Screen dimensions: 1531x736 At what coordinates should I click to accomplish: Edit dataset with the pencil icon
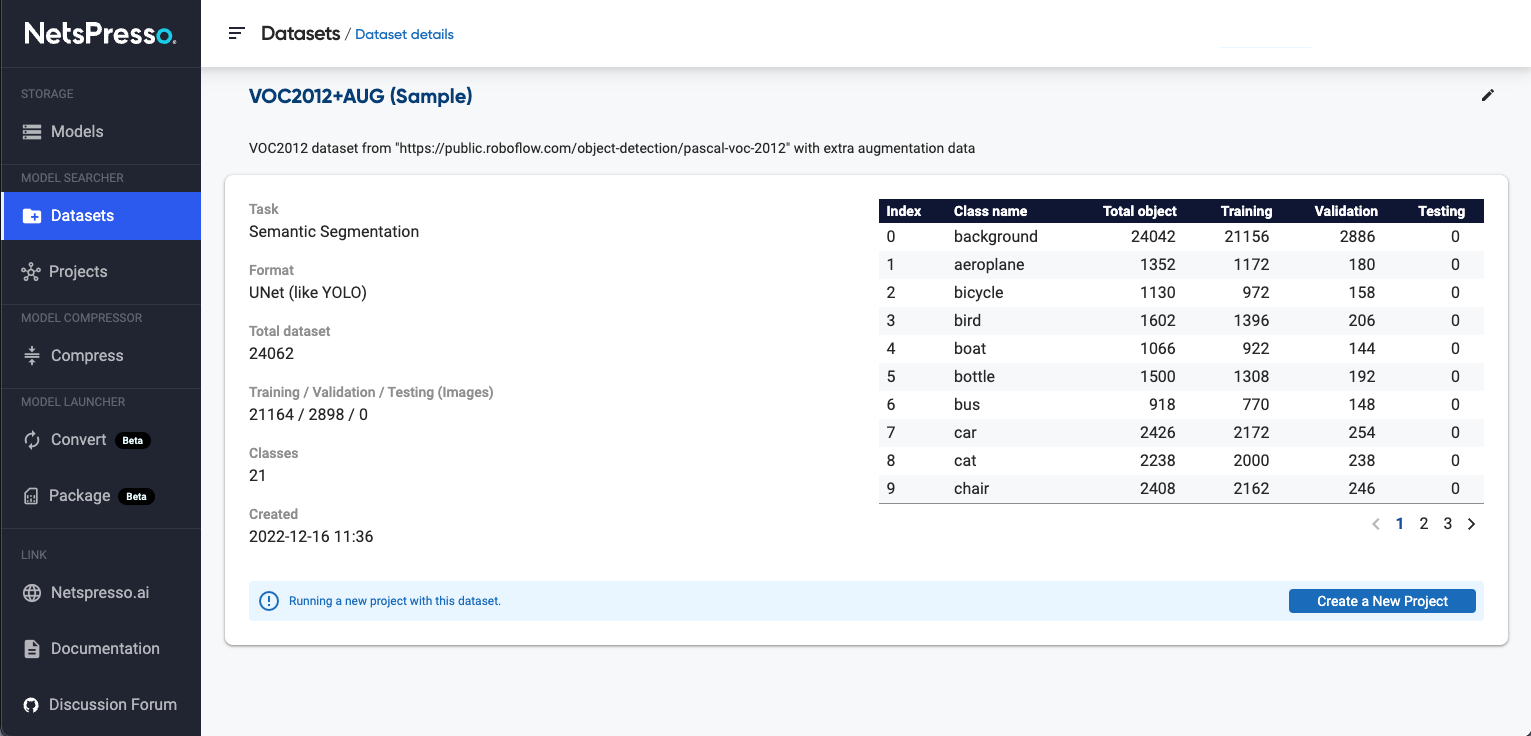click(x=1488, y=95)
